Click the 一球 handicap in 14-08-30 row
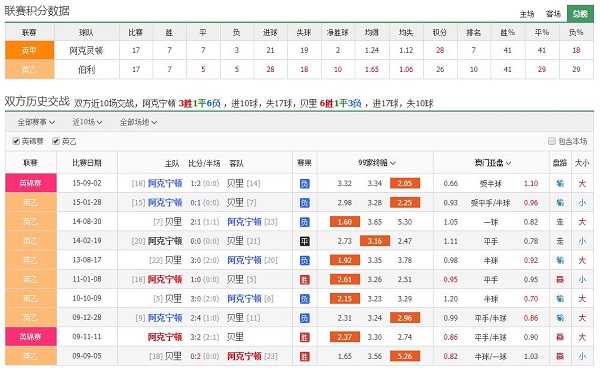The image size is (600, 368). 491,222
